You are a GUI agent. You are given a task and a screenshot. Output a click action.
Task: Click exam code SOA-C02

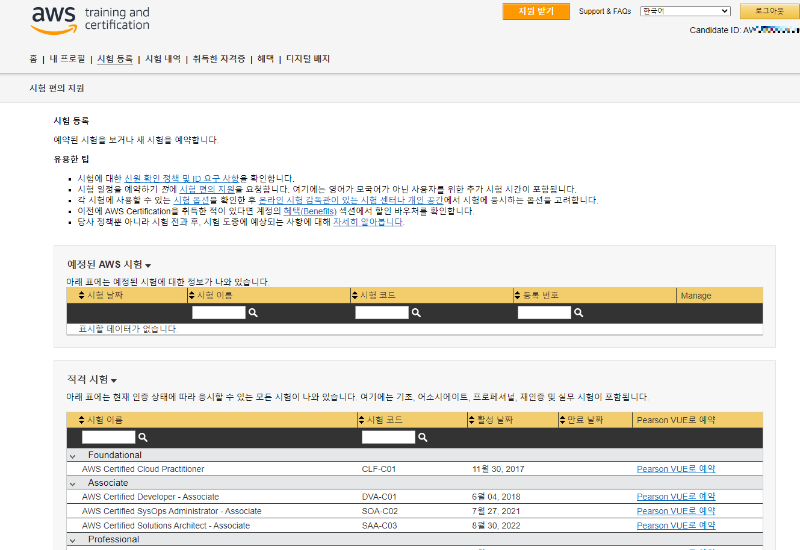pyautogui.click(x=380, y=511)
